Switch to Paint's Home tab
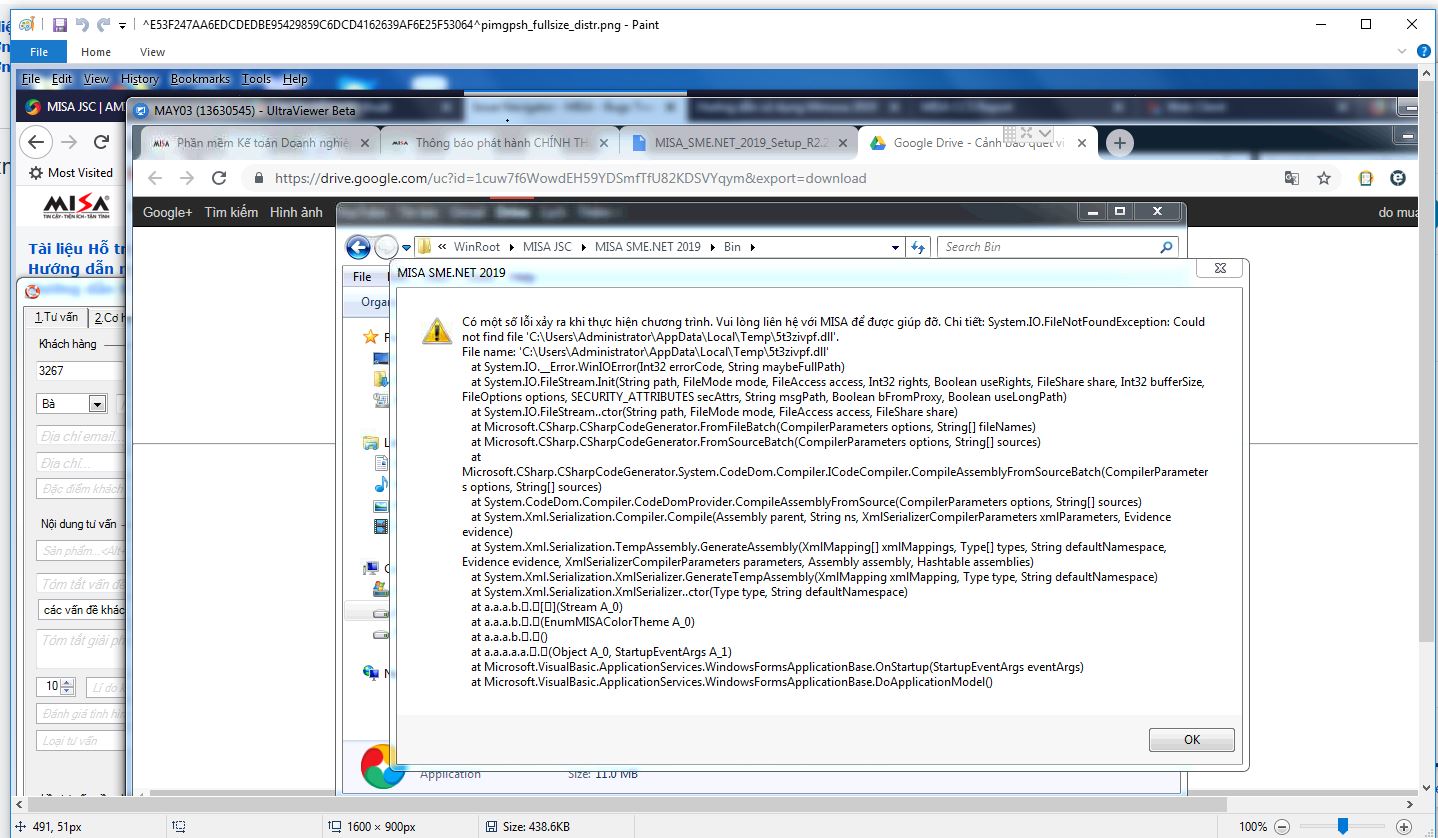The image size is (1438, 838). [x=96, y=52]
